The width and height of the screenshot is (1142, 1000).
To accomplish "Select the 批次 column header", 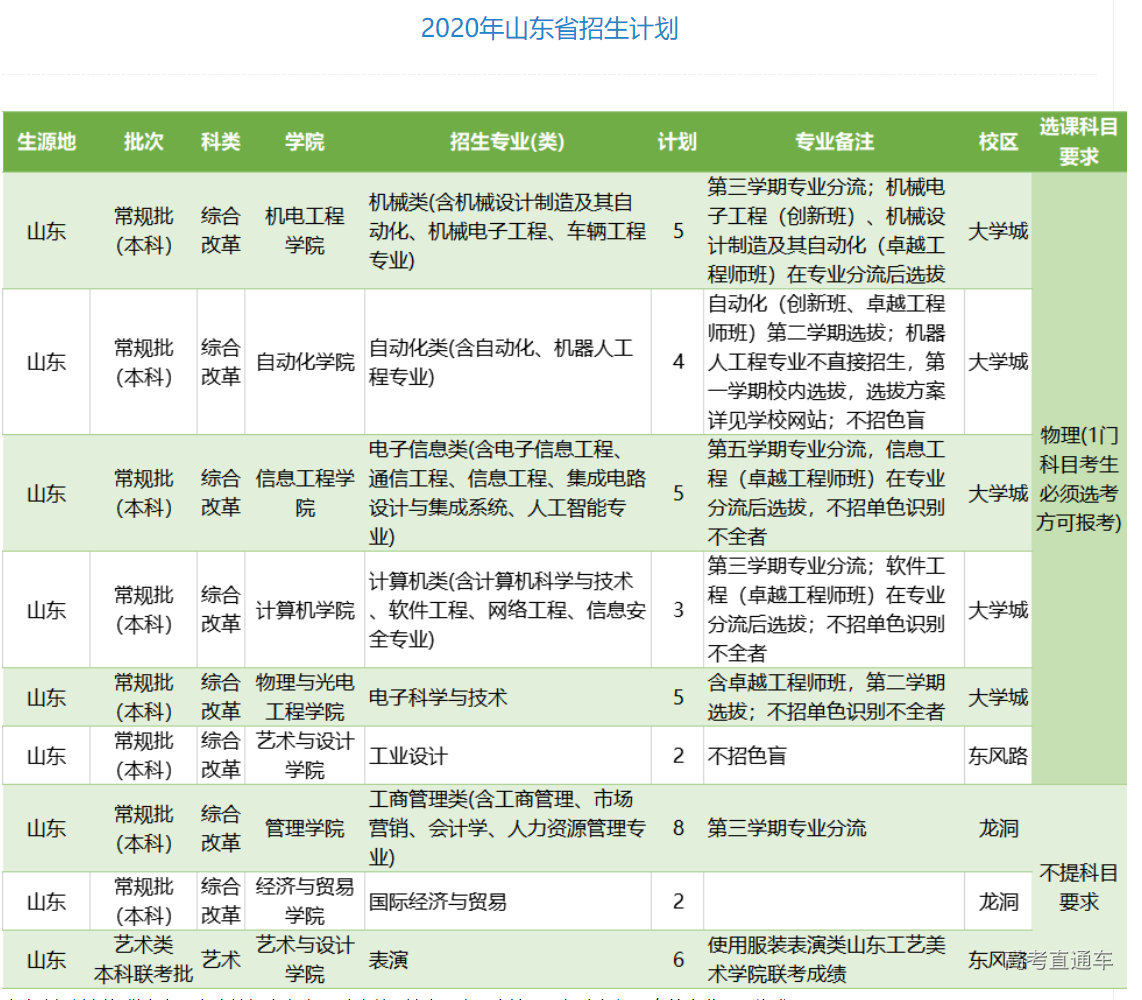I will pyautogui.click(x=143, y=142).
